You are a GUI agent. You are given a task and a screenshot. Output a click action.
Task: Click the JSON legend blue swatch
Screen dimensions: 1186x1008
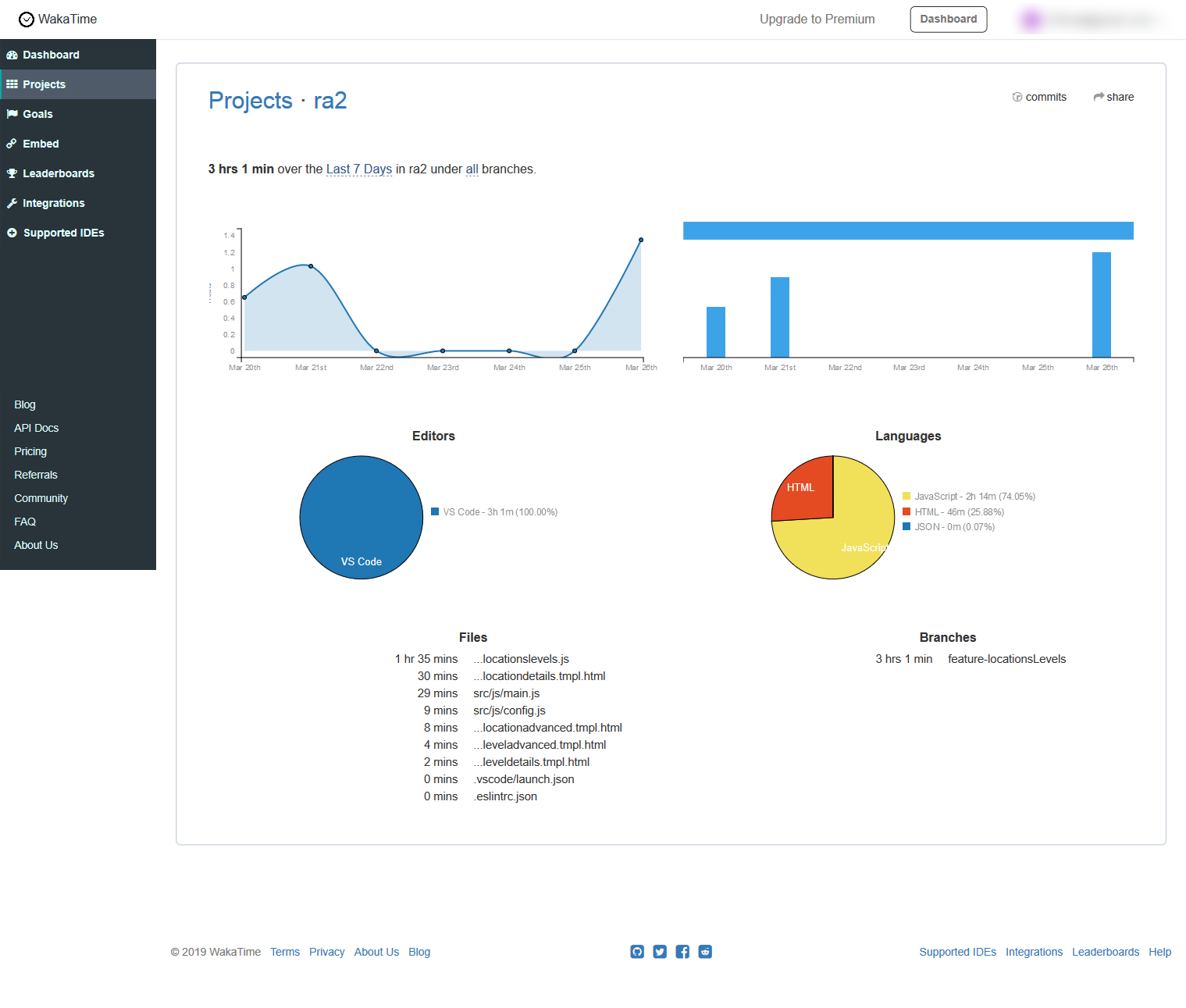pos(906,526)
